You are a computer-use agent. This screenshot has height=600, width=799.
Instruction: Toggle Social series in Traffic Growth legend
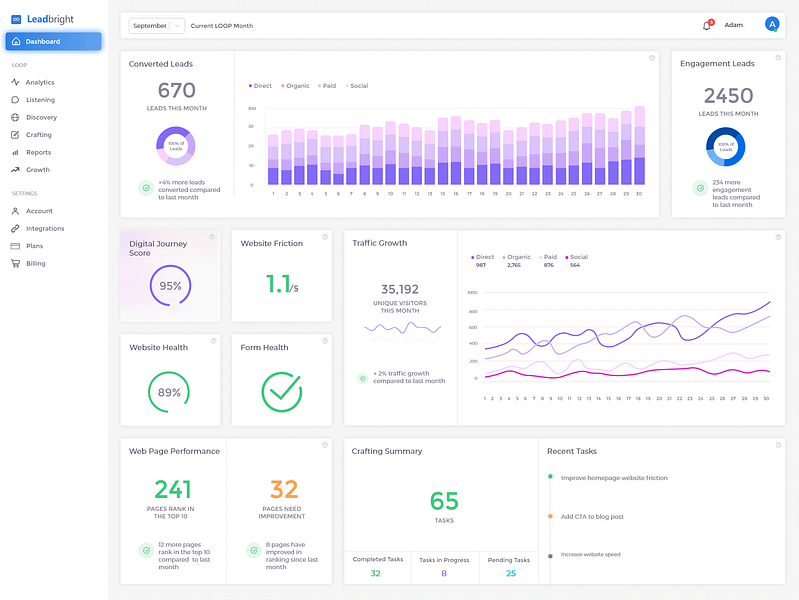tap(576, 257)
